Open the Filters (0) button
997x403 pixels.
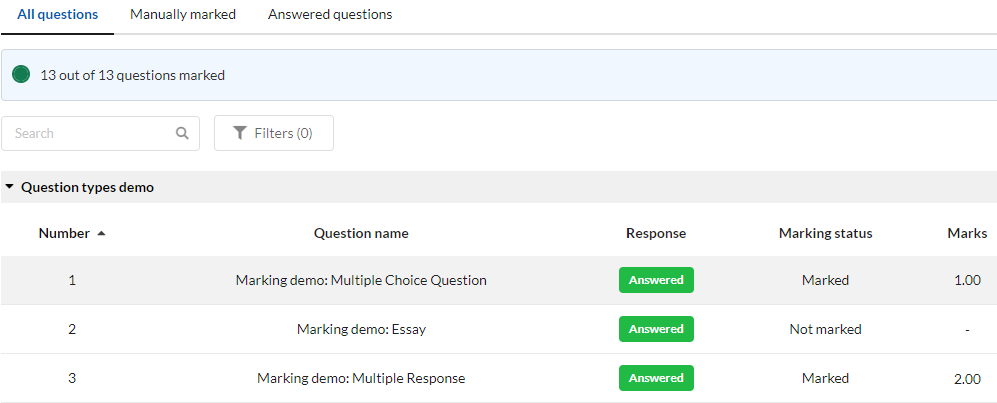[x=273, y=133]
